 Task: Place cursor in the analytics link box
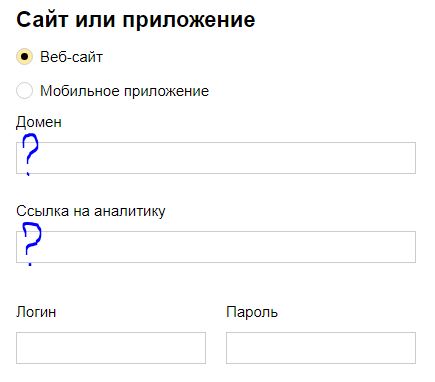216,247
